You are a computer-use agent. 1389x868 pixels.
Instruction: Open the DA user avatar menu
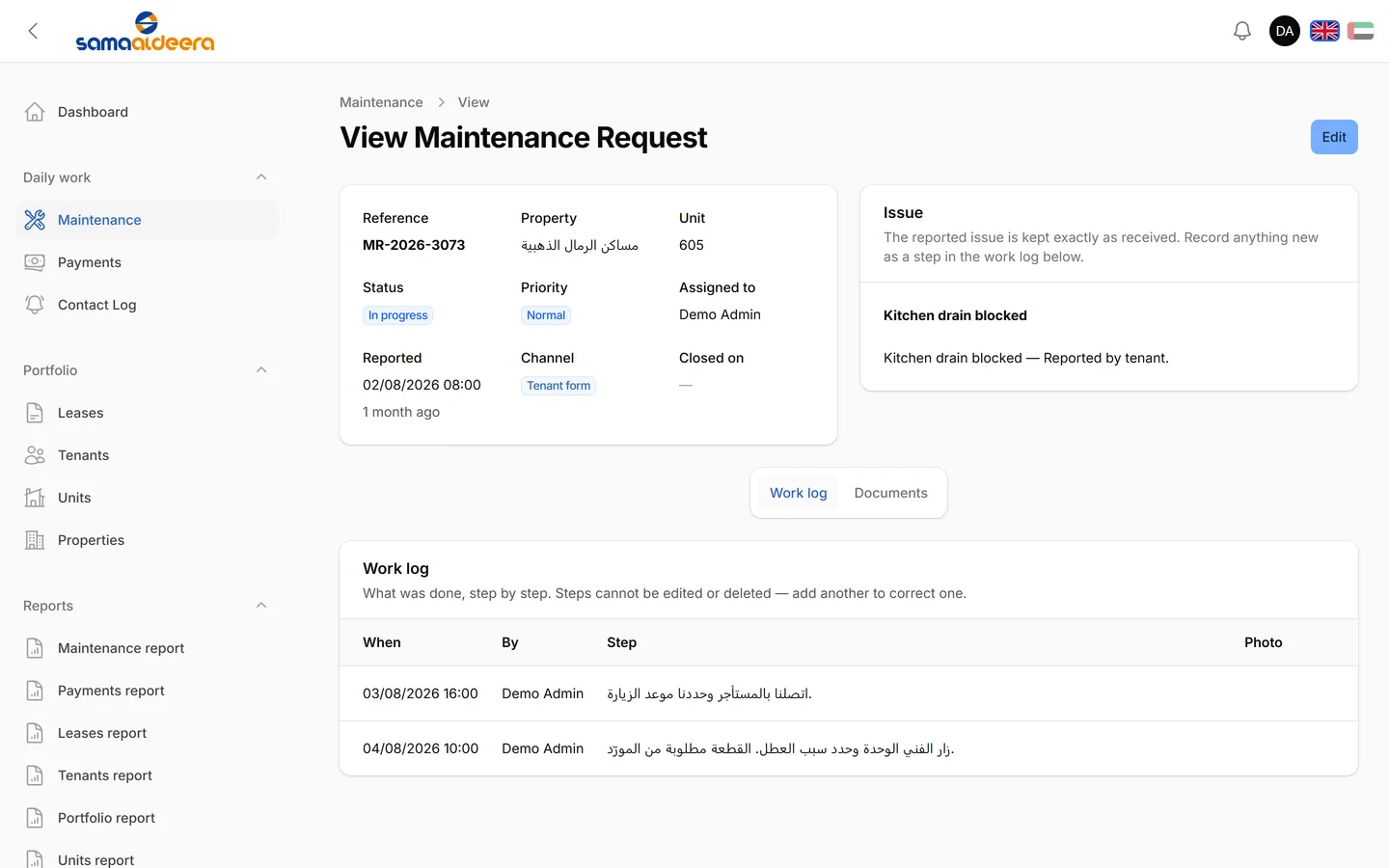tap(1285, 31)
